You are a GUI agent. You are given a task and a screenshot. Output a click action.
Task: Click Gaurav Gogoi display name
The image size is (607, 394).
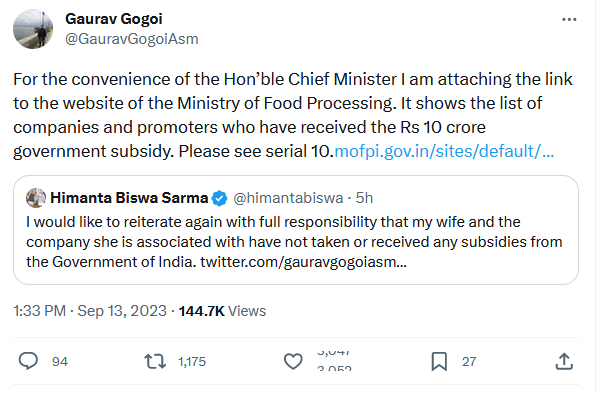[114, 19]
